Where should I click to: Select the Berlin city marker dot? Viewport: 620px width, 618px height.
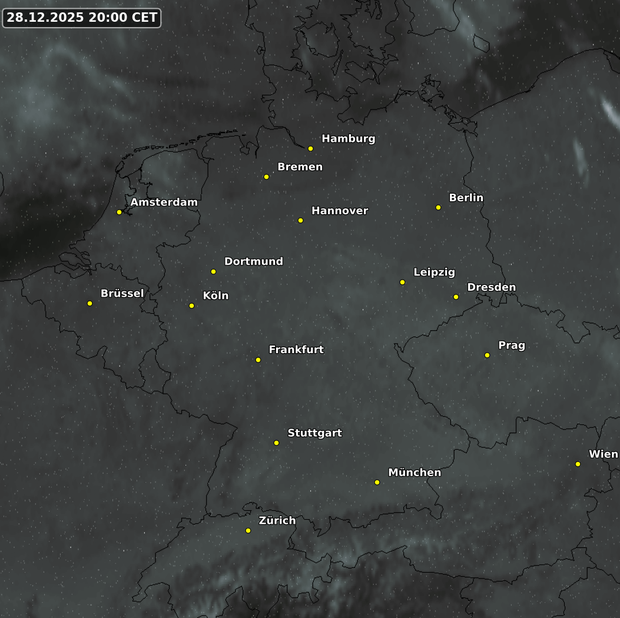[438, 208]
